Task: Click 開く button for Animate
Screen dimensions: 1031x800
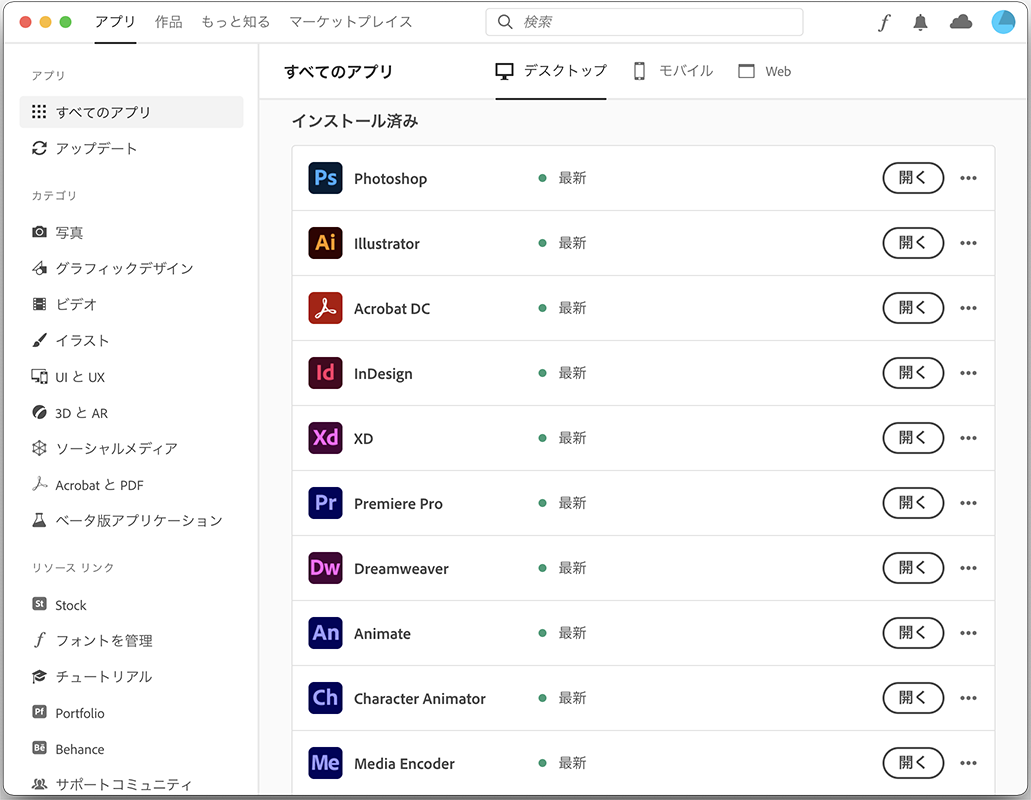Action: [913, 633]
